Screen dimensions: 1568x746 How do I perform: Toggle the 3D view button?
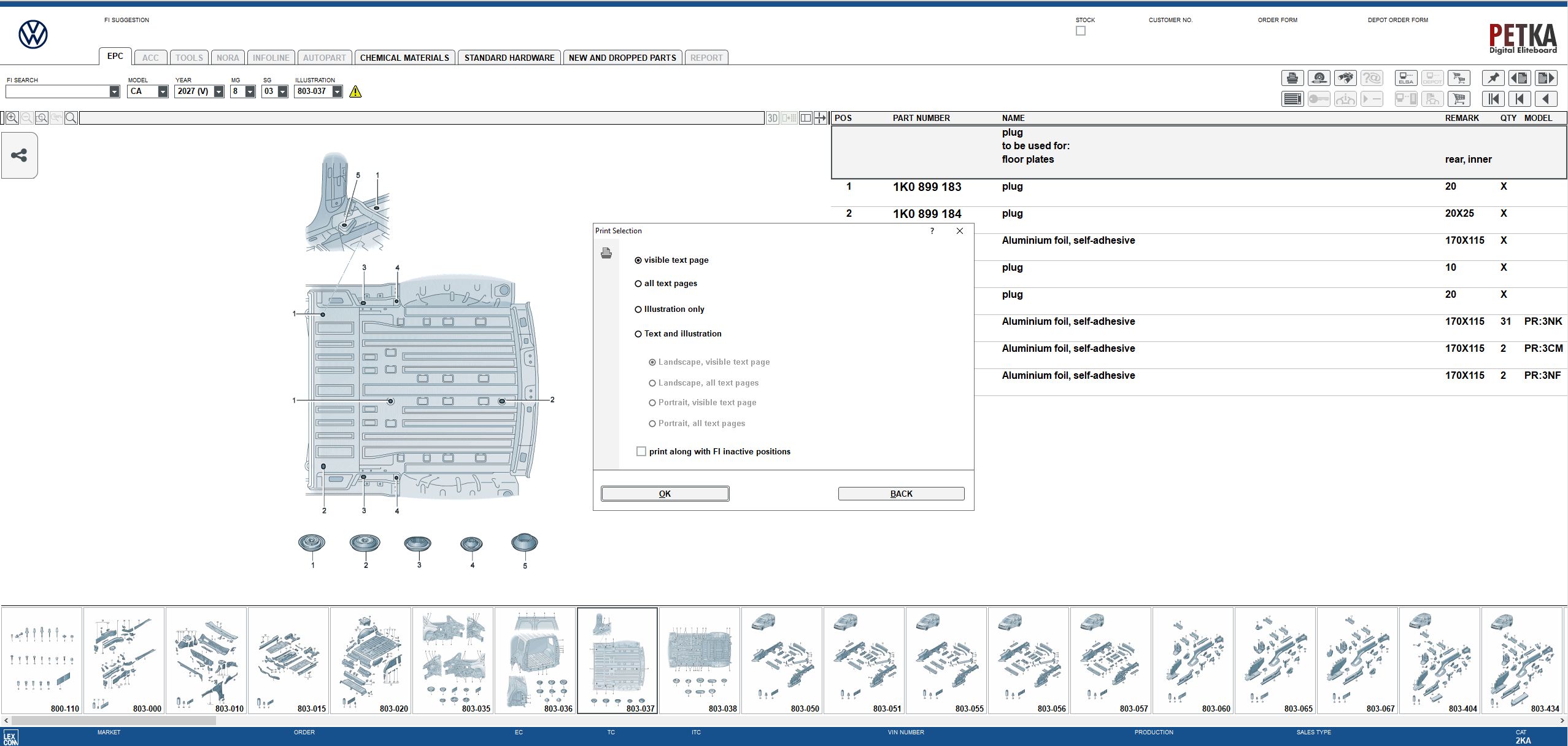tap(773, 118)
